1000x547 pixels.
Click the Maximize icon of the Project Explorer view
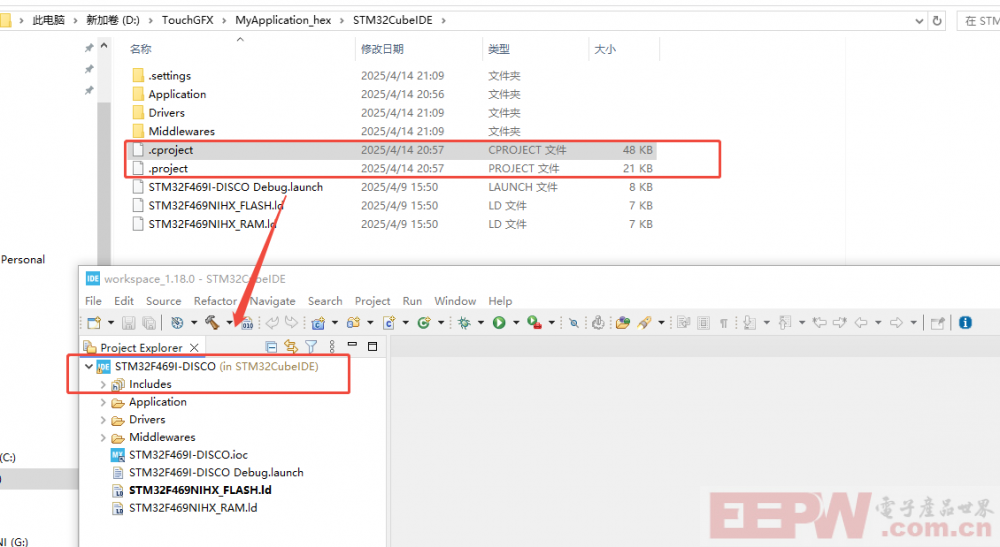coord(372,346)
